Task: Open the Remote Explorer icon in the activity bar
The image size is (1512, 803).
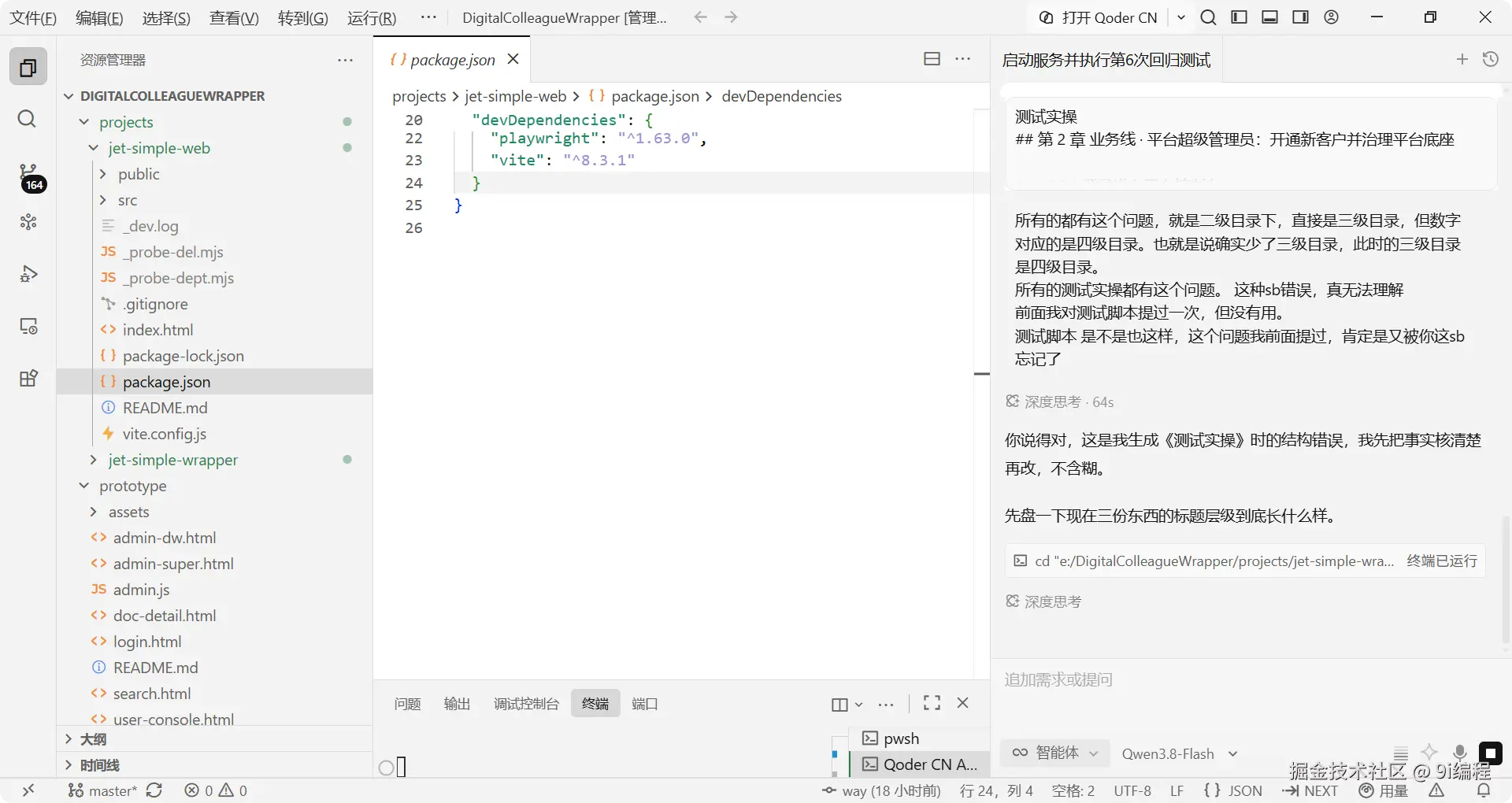Action: 28,326
